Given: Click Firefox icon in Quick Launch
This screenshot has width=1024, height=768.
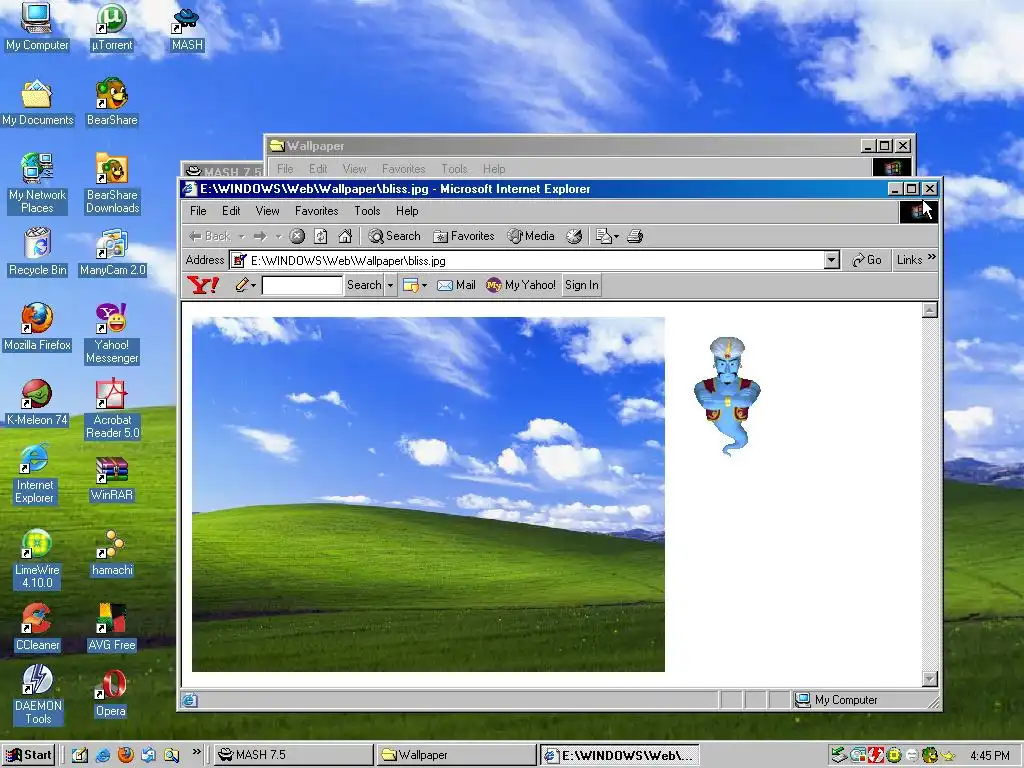Looking at the screenshot, I should click(x=125, y=755).
